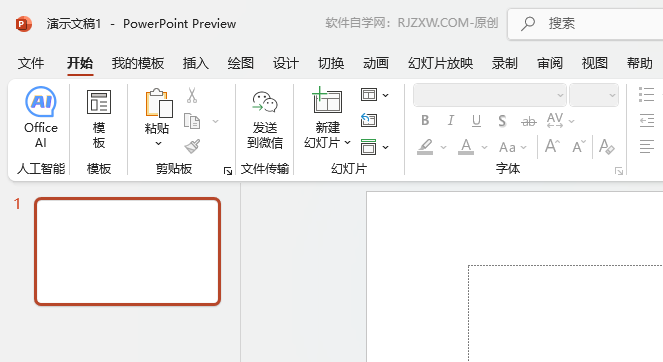The image size is (663, 362).
Task: Expand character spacing dropdown arrow
Action: point(571,121)
